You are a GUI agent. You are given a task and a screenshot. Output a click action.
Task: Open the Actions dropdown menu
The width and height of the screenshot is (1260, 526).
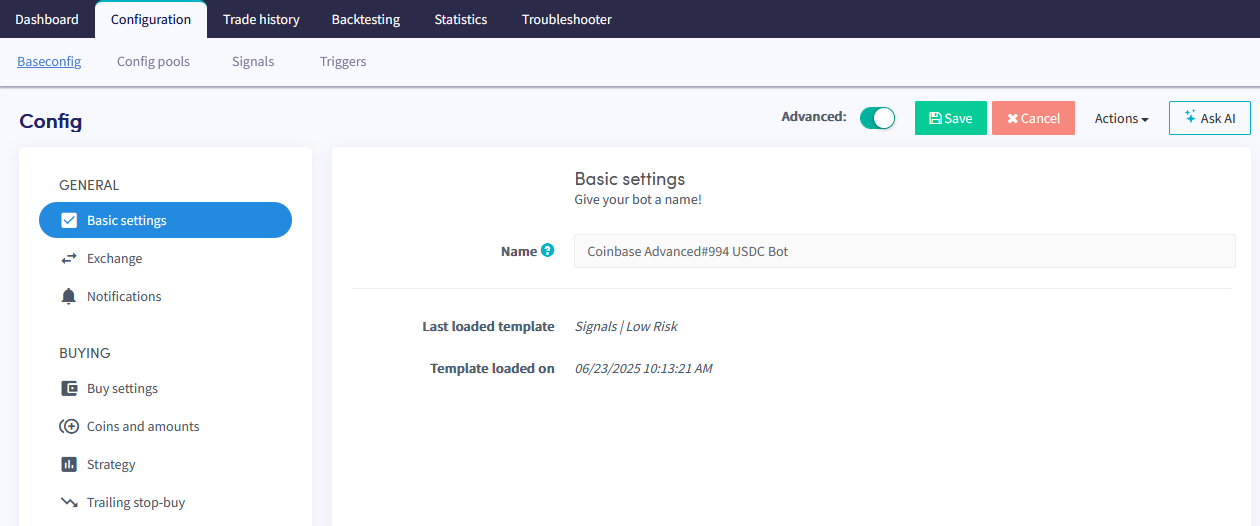pos(1121,118)
